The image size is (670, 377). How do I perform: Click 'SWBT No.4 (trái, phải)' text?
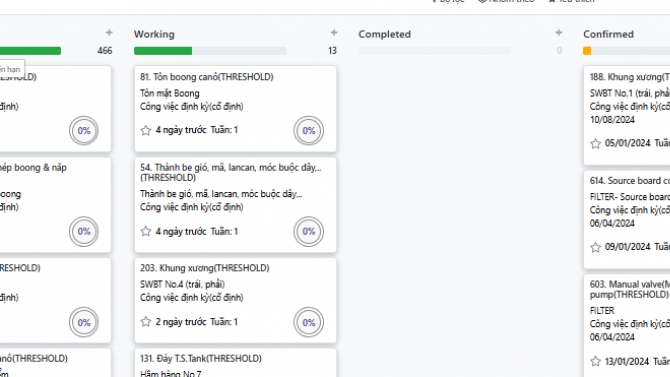182,284
